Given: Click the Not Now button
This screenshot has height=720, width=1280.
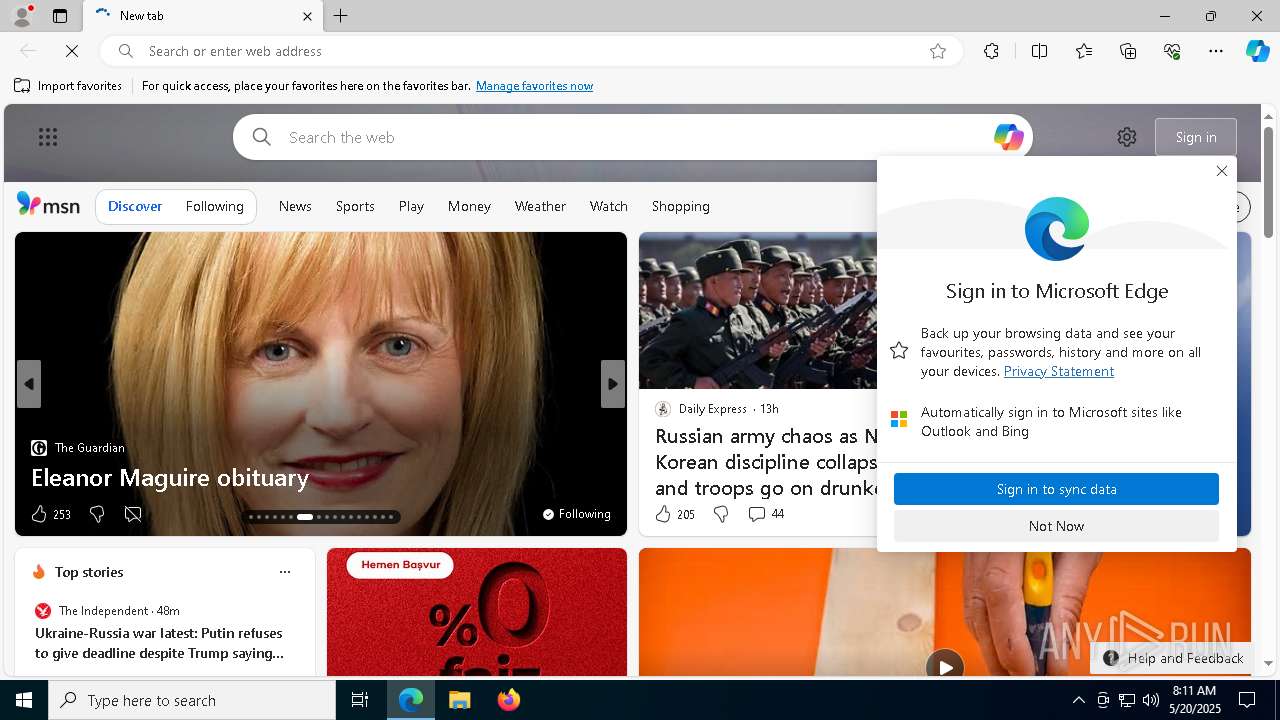Looking at the screenshot, I should [x=1056, y=526].
